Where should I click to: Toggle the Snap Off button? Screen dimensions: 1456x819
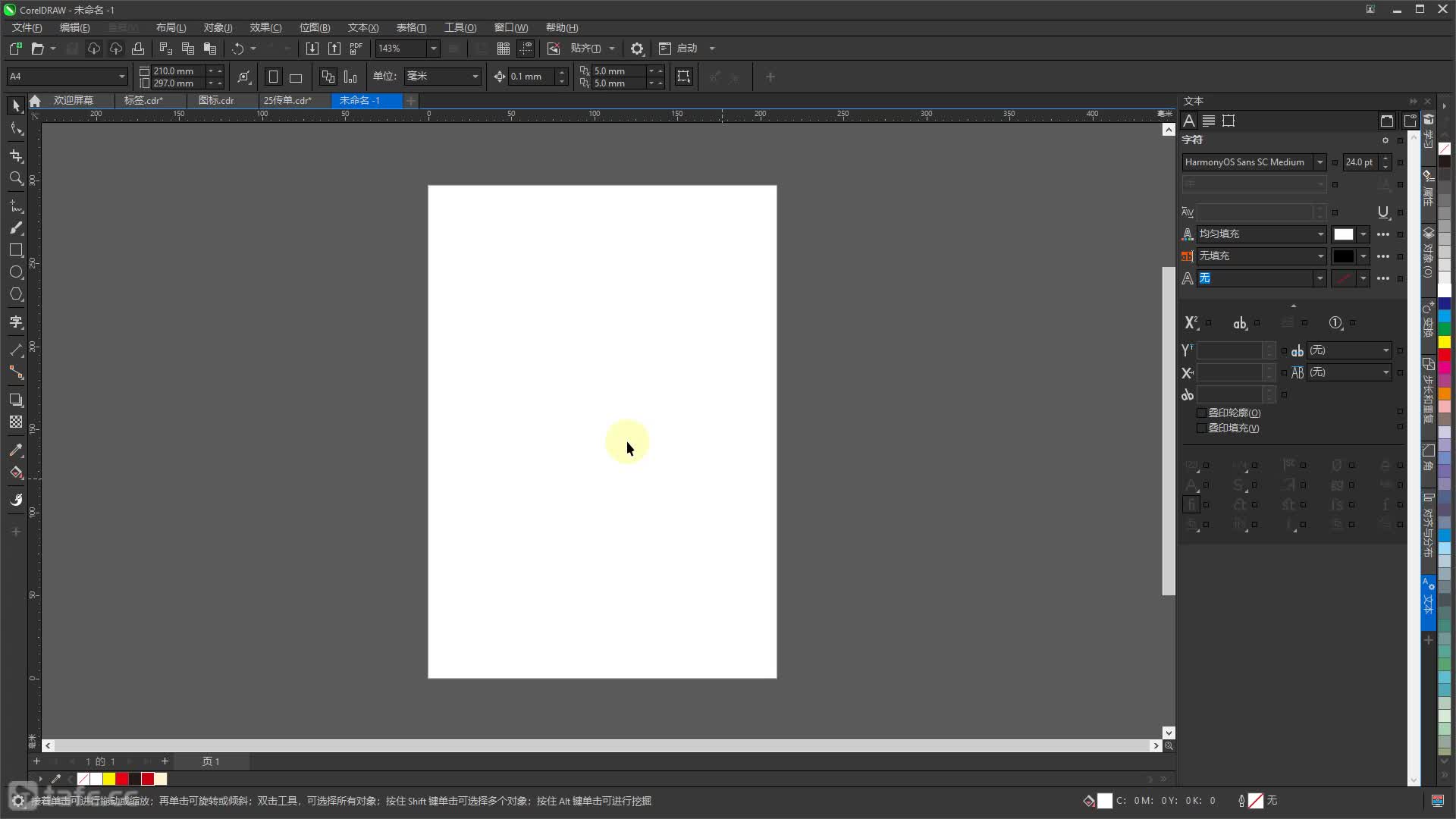[x=554, y=49]
